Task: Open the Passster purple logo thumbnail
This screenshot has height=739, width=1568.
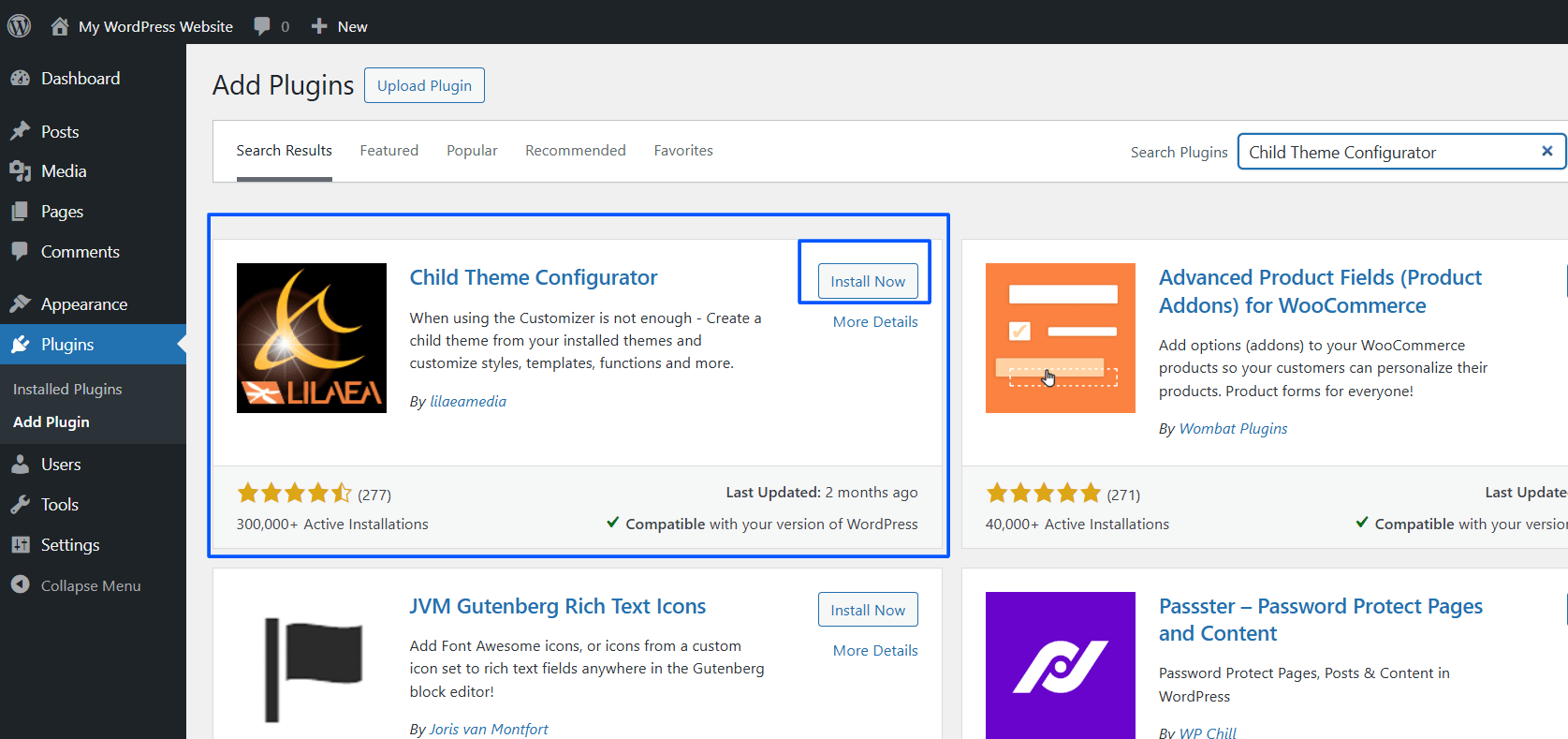Action: tap(1061, 666)
